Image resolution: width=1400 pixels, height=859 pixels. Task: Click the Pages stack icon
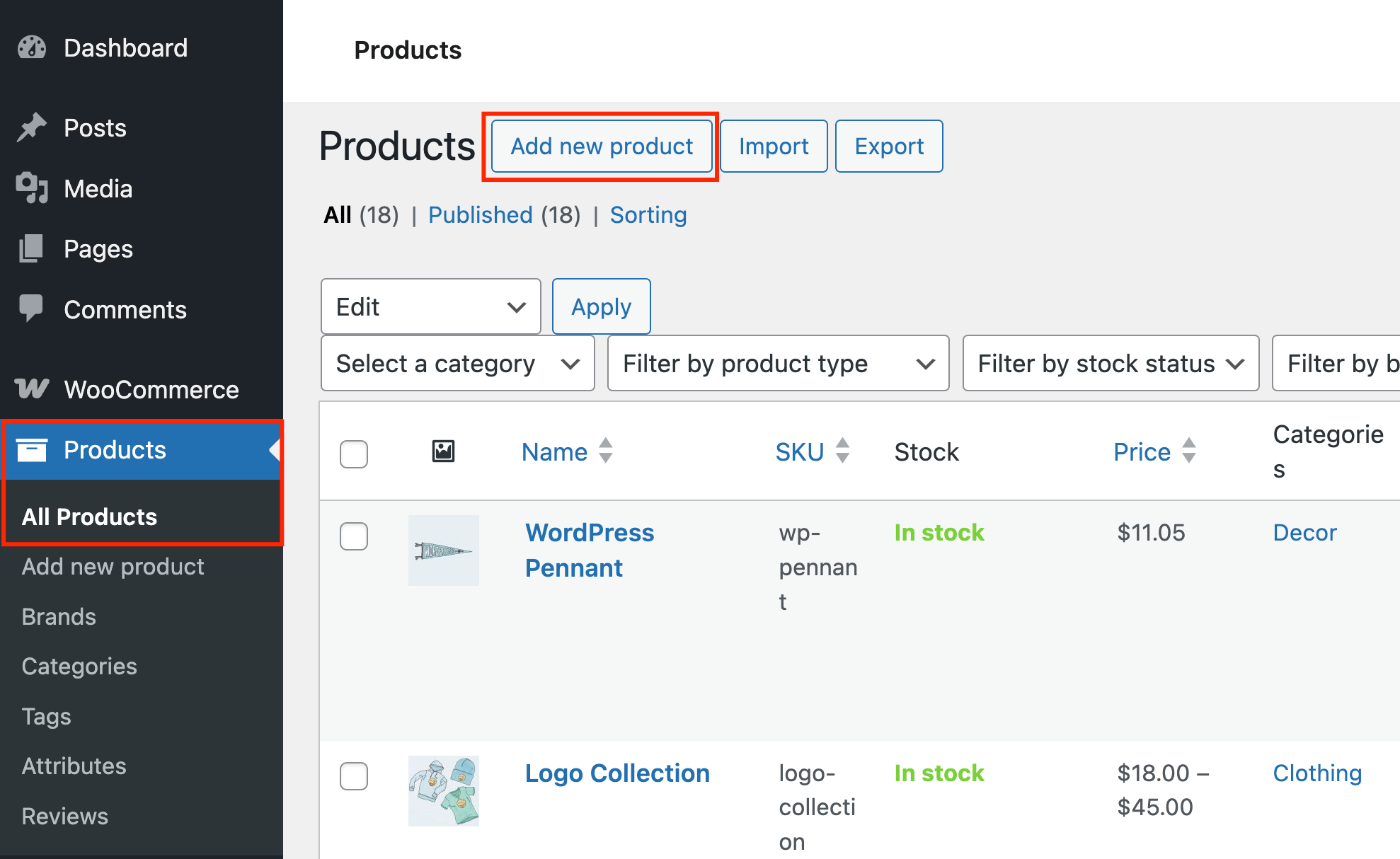point(32,249)
